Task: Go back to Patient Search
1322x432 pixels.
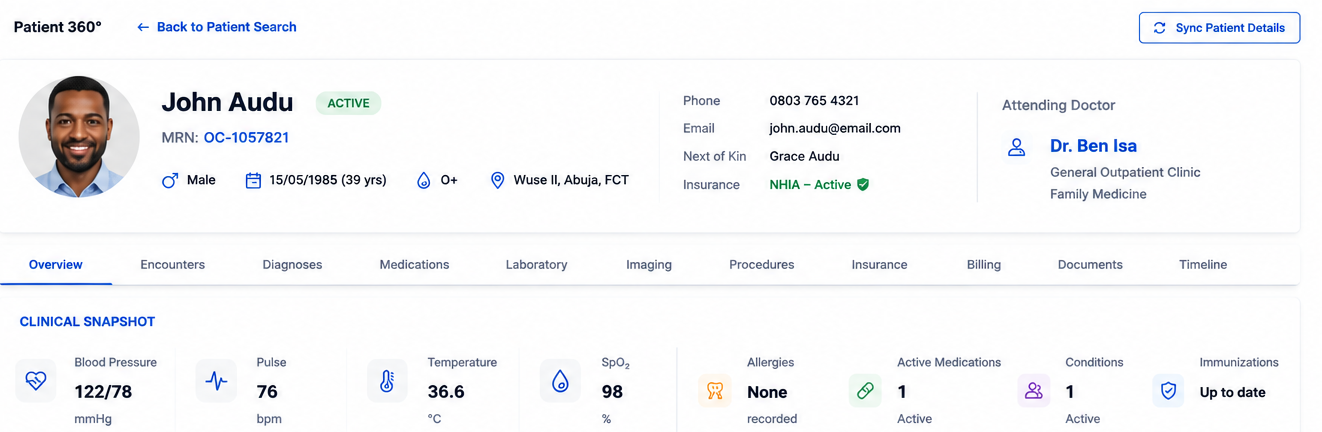Action: 217,27
